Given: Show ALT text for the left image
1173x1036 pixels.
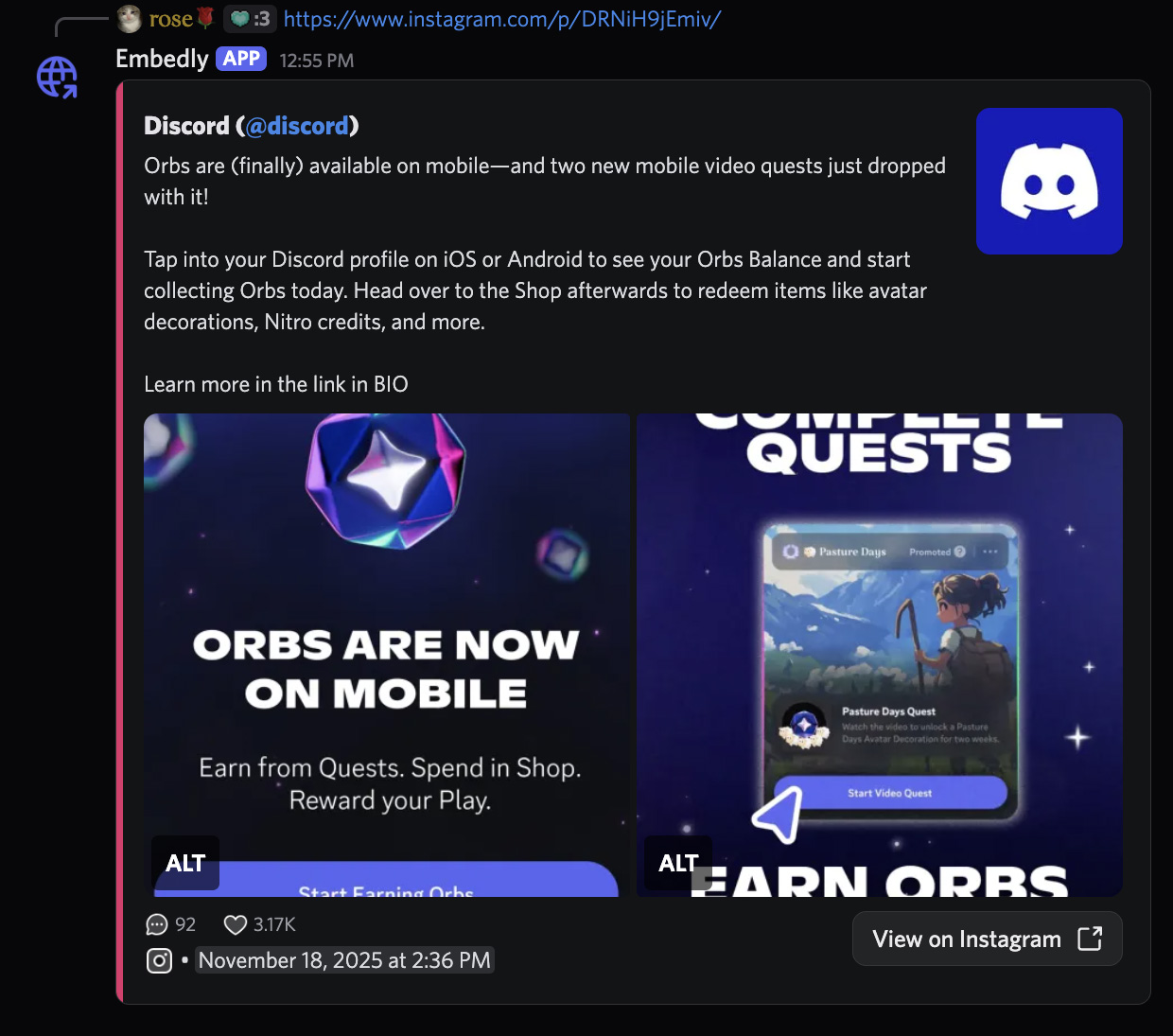Looking at the screenshot, I should (185, 863).
